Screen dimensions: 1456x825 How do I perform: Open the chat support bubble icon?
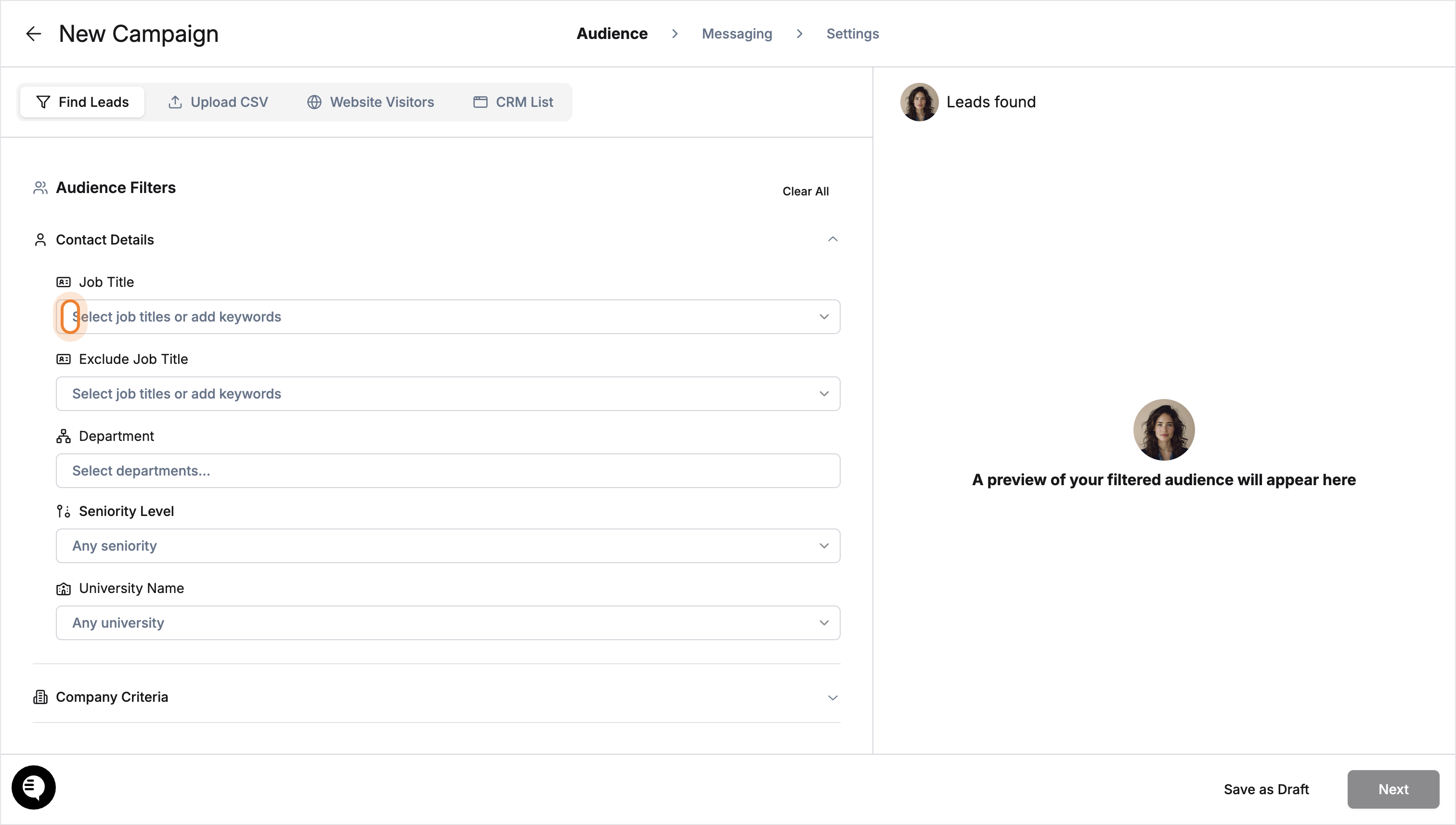33,787
